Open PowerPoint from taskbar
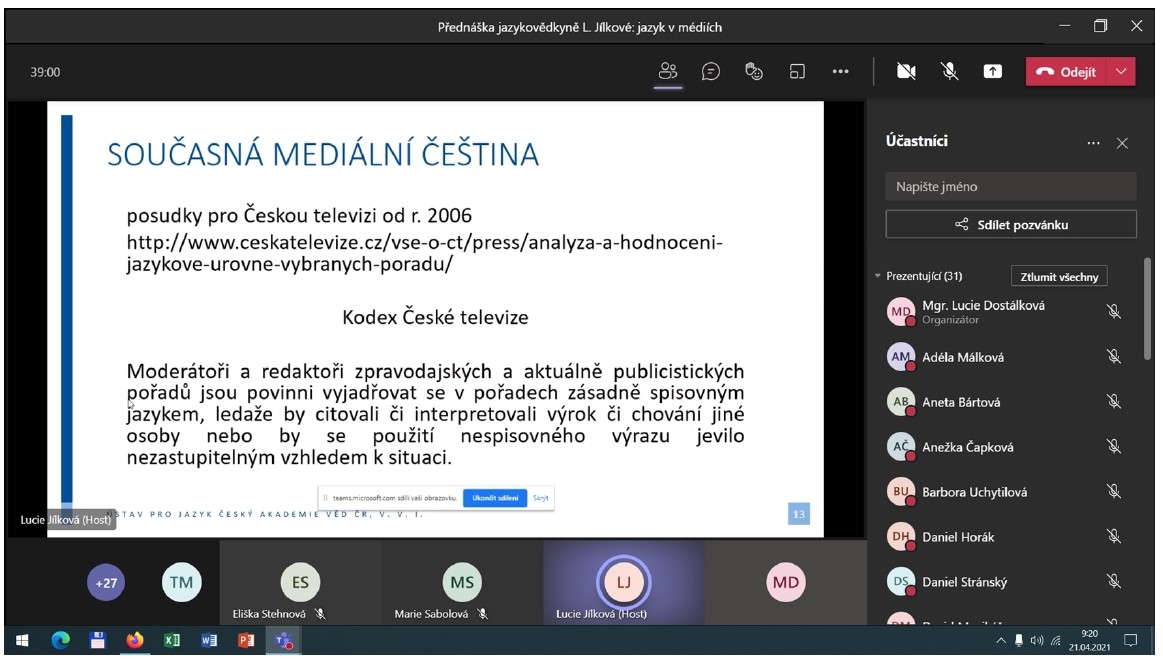 [x=246, y=640]
